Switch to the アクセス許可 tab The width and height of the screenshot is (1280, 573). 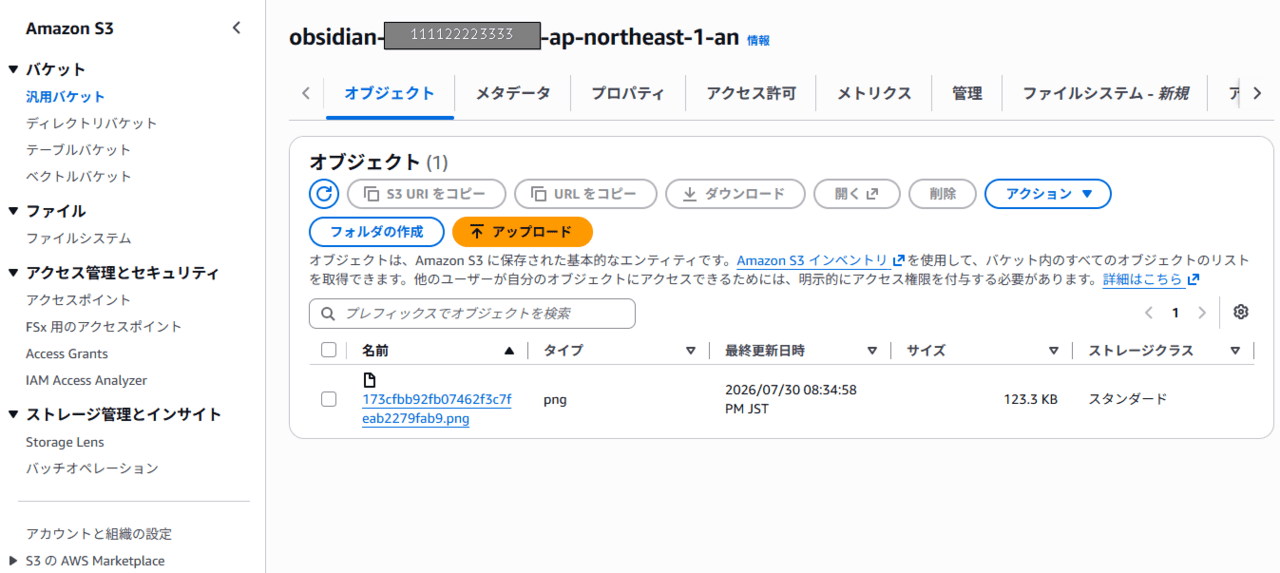point(751,93)
